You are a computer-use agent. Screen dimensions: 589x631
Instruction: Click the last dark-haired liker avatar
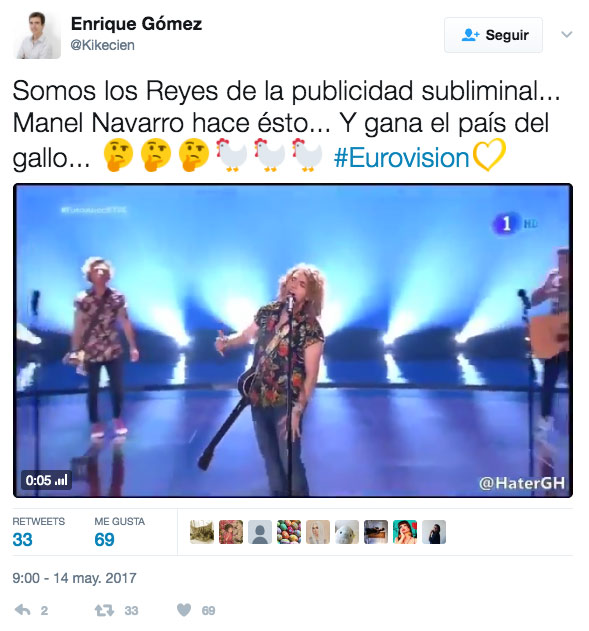(x=434, y=532)
